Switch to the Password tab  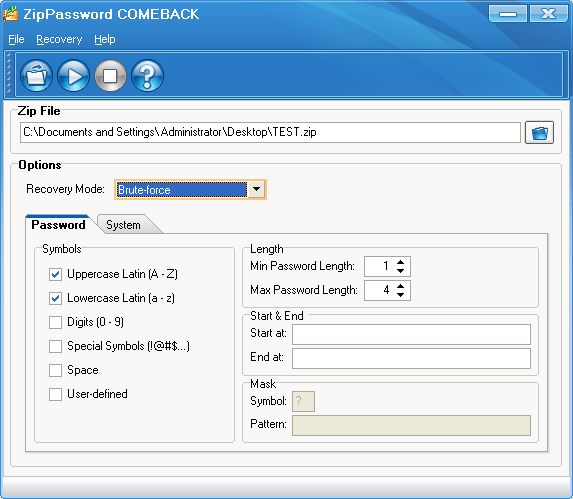[58, 225]
